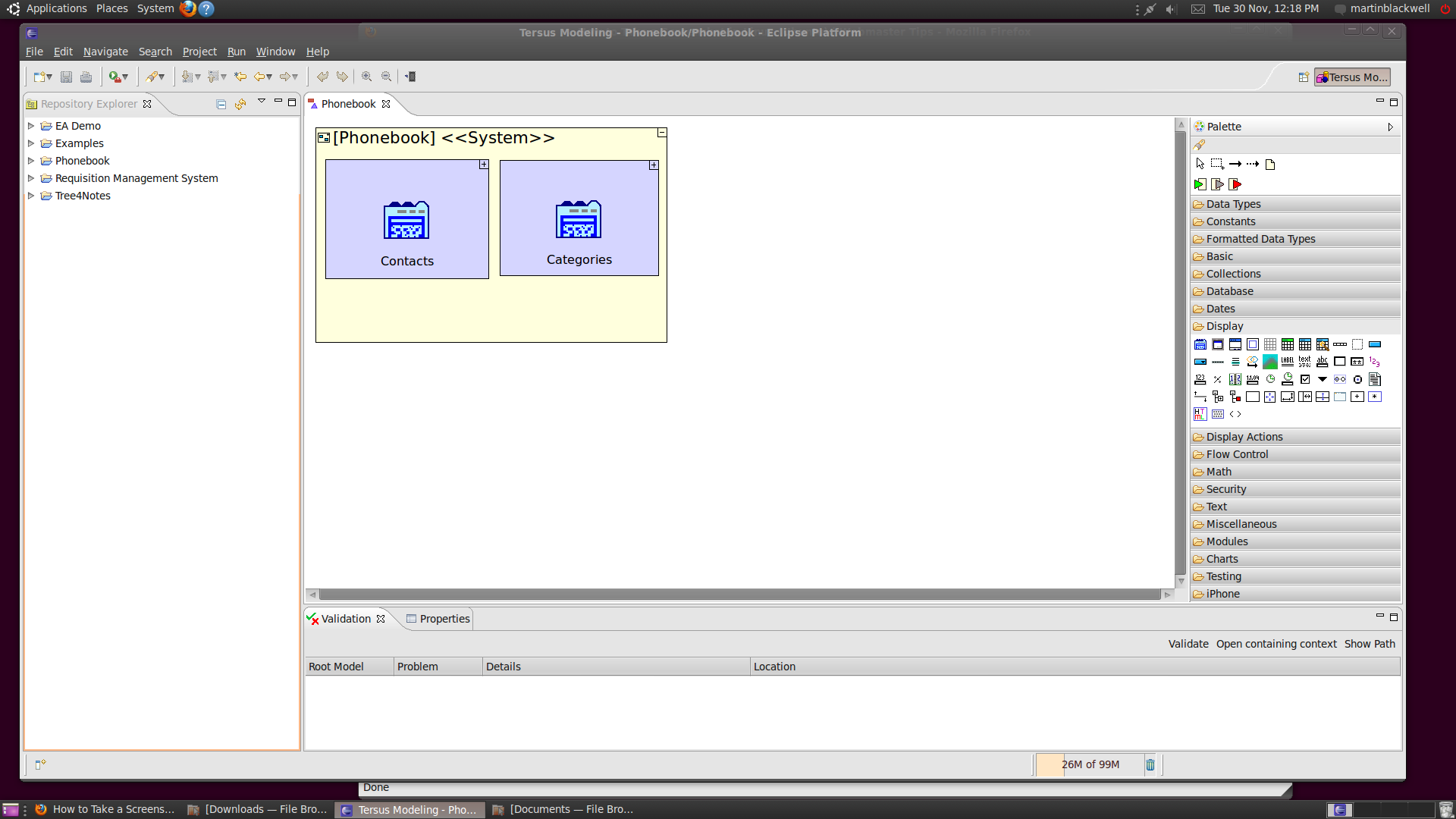Open the Flow Control palette drawer
The height and width of the screenshot is (819, 1456).
pos(1237,454)
